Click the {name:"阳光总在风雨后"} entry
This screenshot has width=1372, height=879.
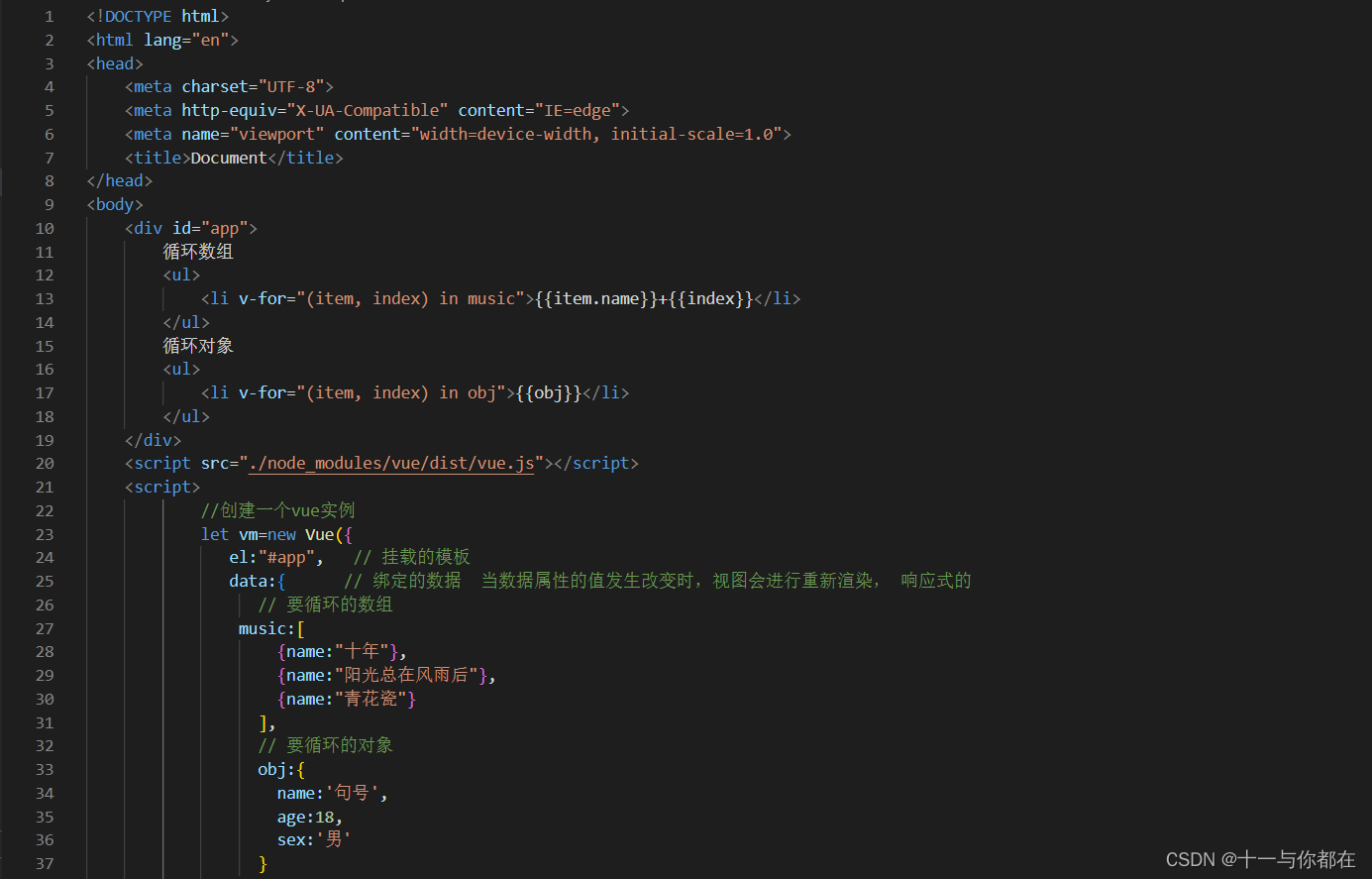pos(382,675)
